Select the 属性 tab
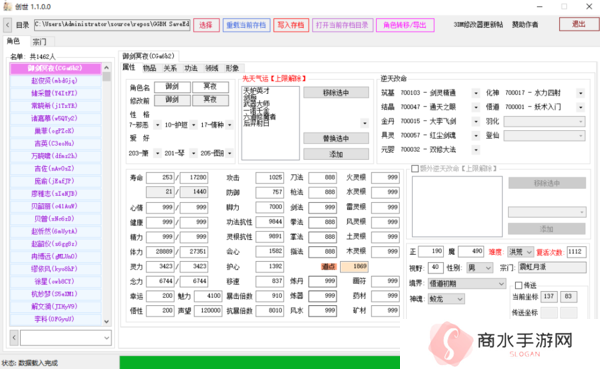This screenshot has height=369, width=600. [129, 67]
